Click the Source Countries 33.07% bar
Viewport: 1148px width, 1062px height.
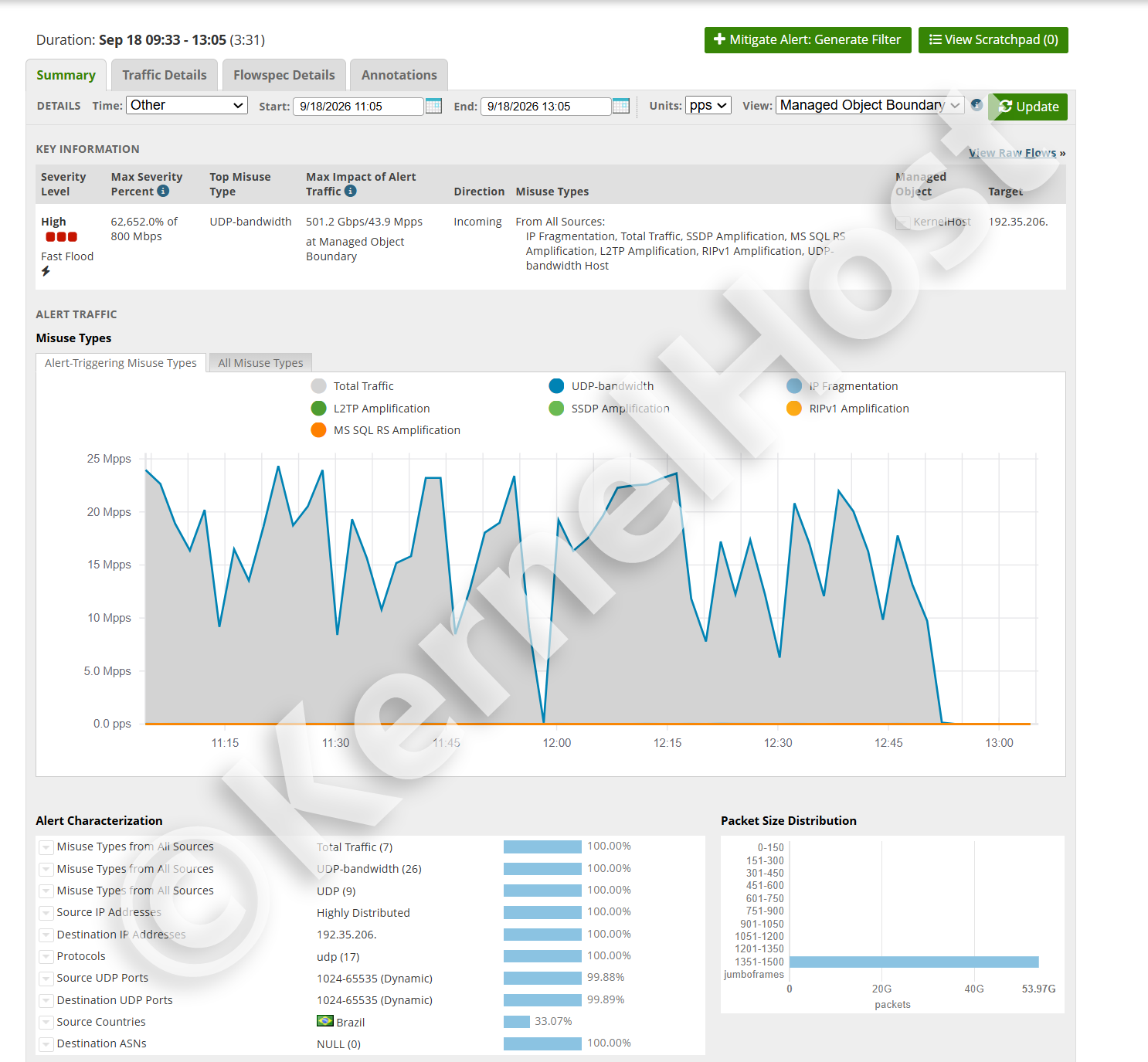tap(517, 1022)
